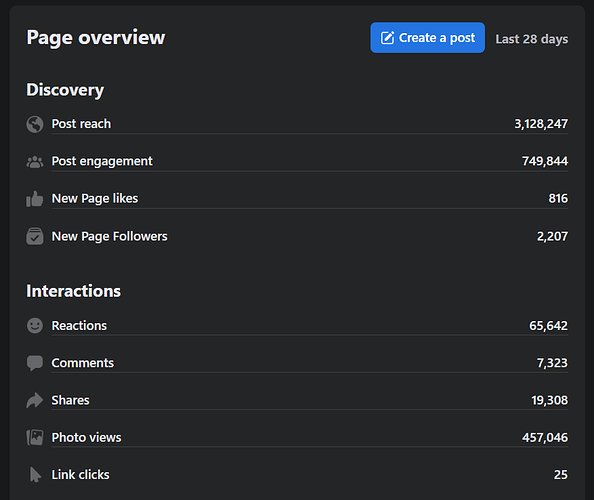This screenshot has height=500, width=594.
Task: Click the Shares count 19,308
Action: [x=549, y=400]
